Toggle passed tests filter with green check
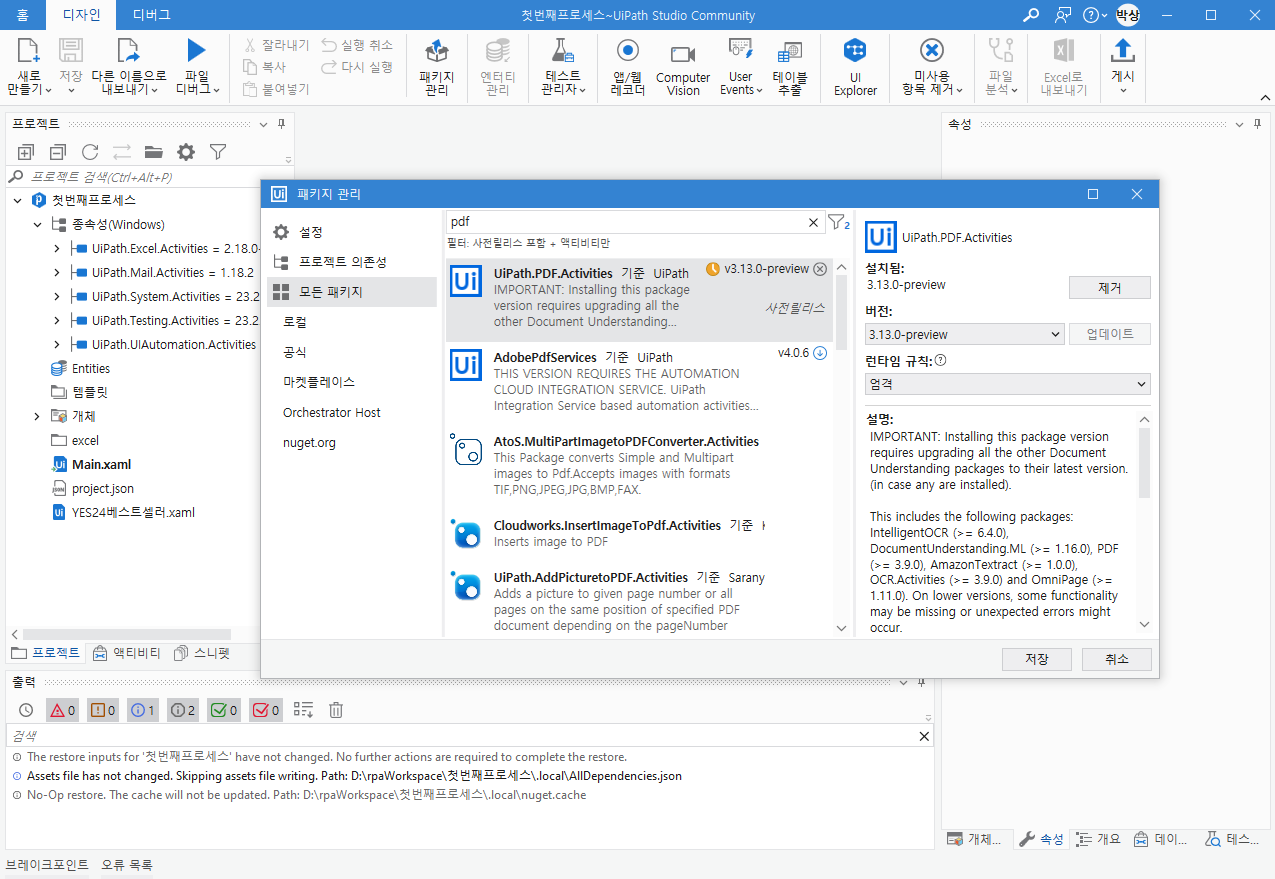Image resolution: width=1275 pixels, height=879 pixels. tap(224, 710)
